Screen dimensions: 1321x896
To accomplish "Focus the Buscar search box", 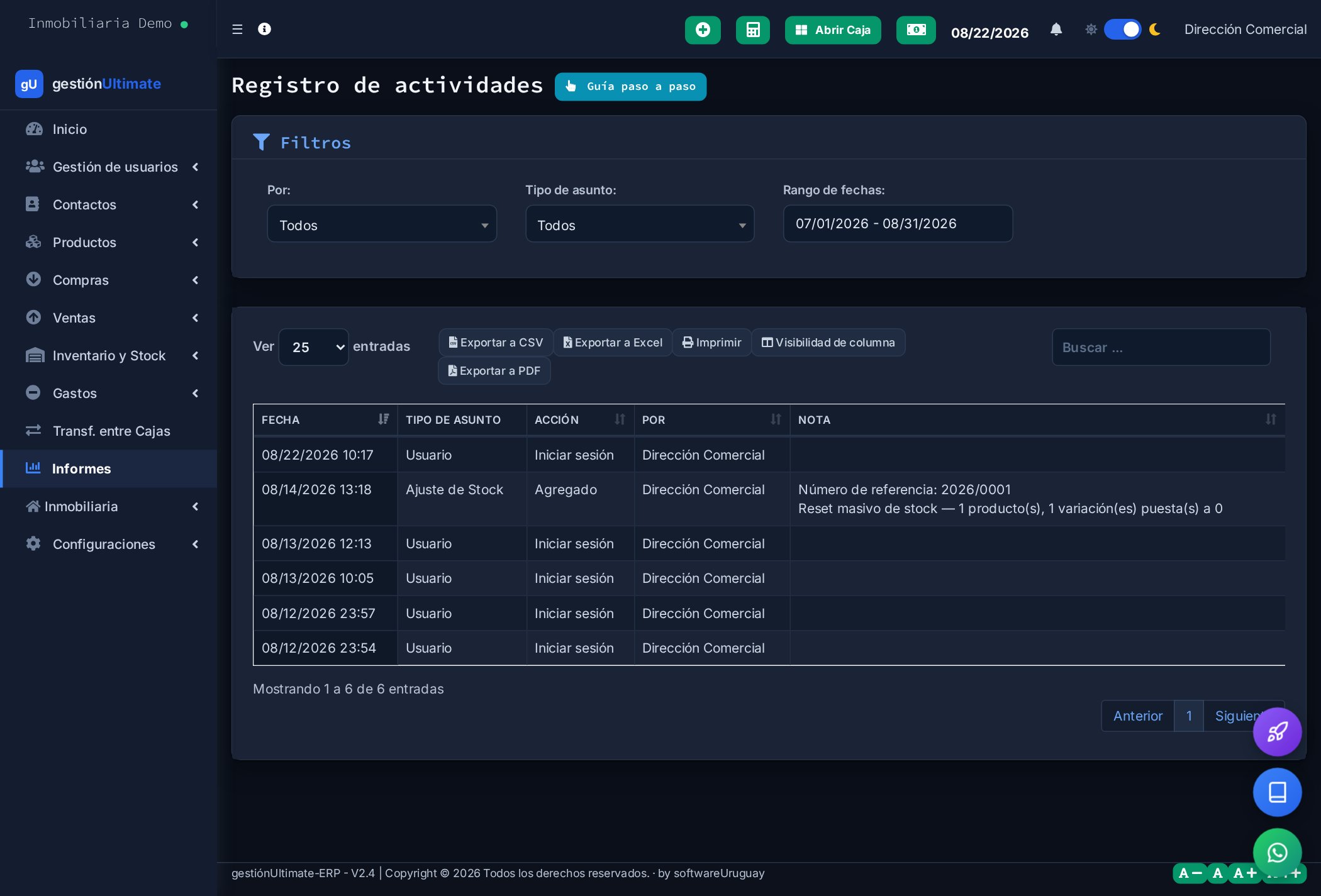I will (x=1161, y=347).
